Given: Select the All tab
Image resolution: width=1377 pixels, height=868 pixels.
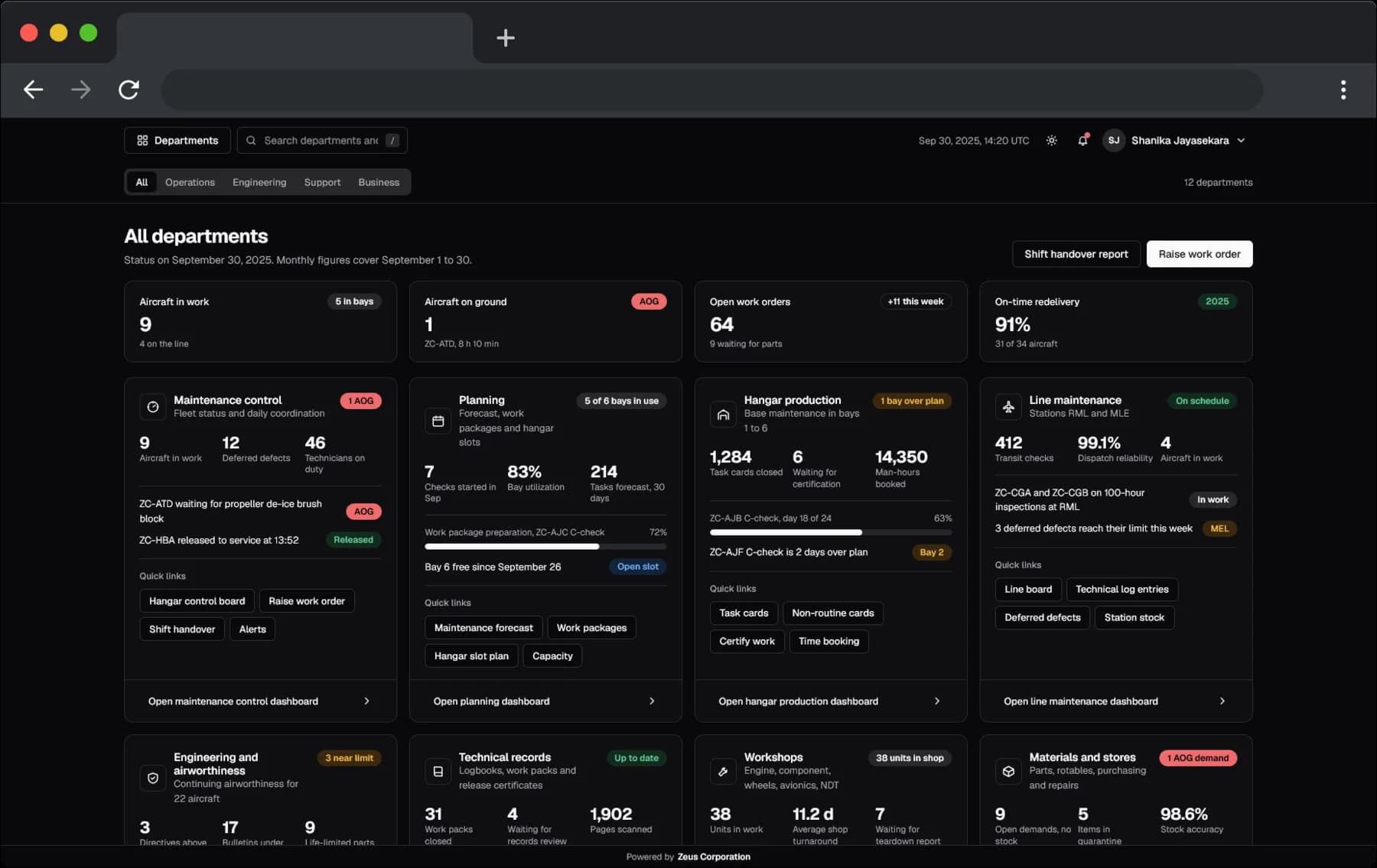Looking at the screenshot, I should pos(142,182).
